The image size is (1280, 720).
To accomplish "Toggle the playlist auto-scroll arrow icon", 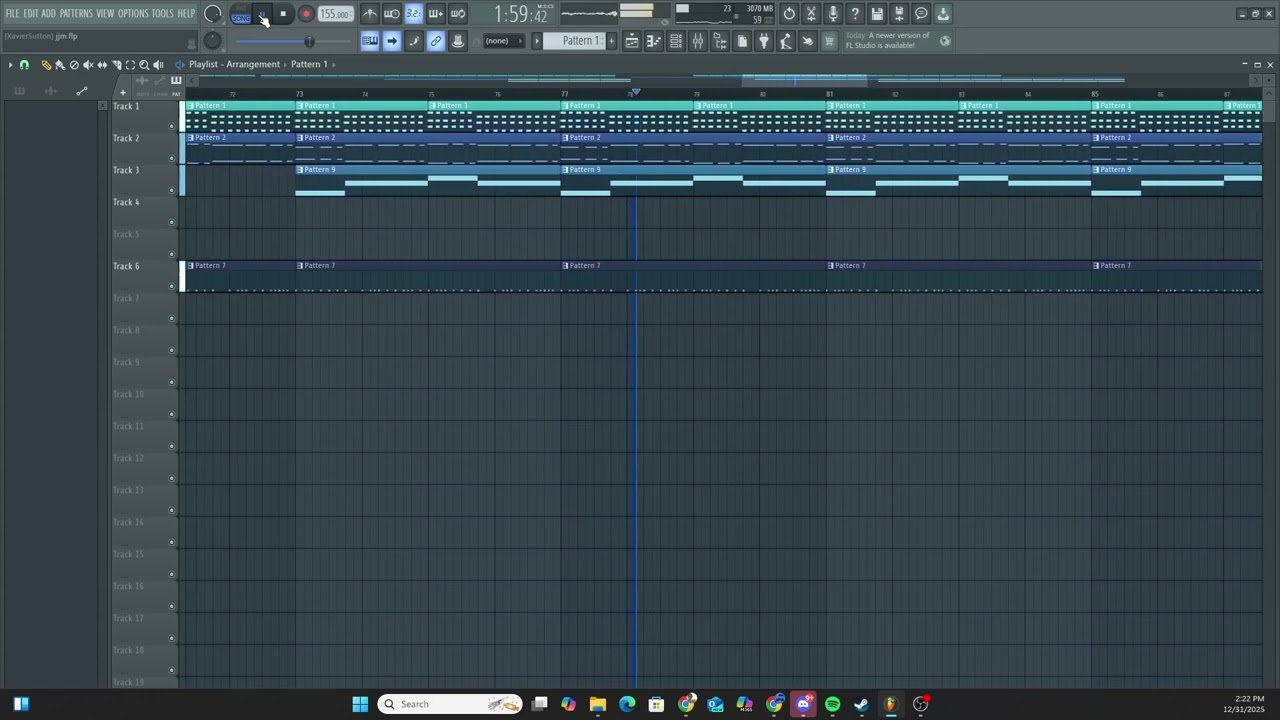I will (x=392, y=41).
